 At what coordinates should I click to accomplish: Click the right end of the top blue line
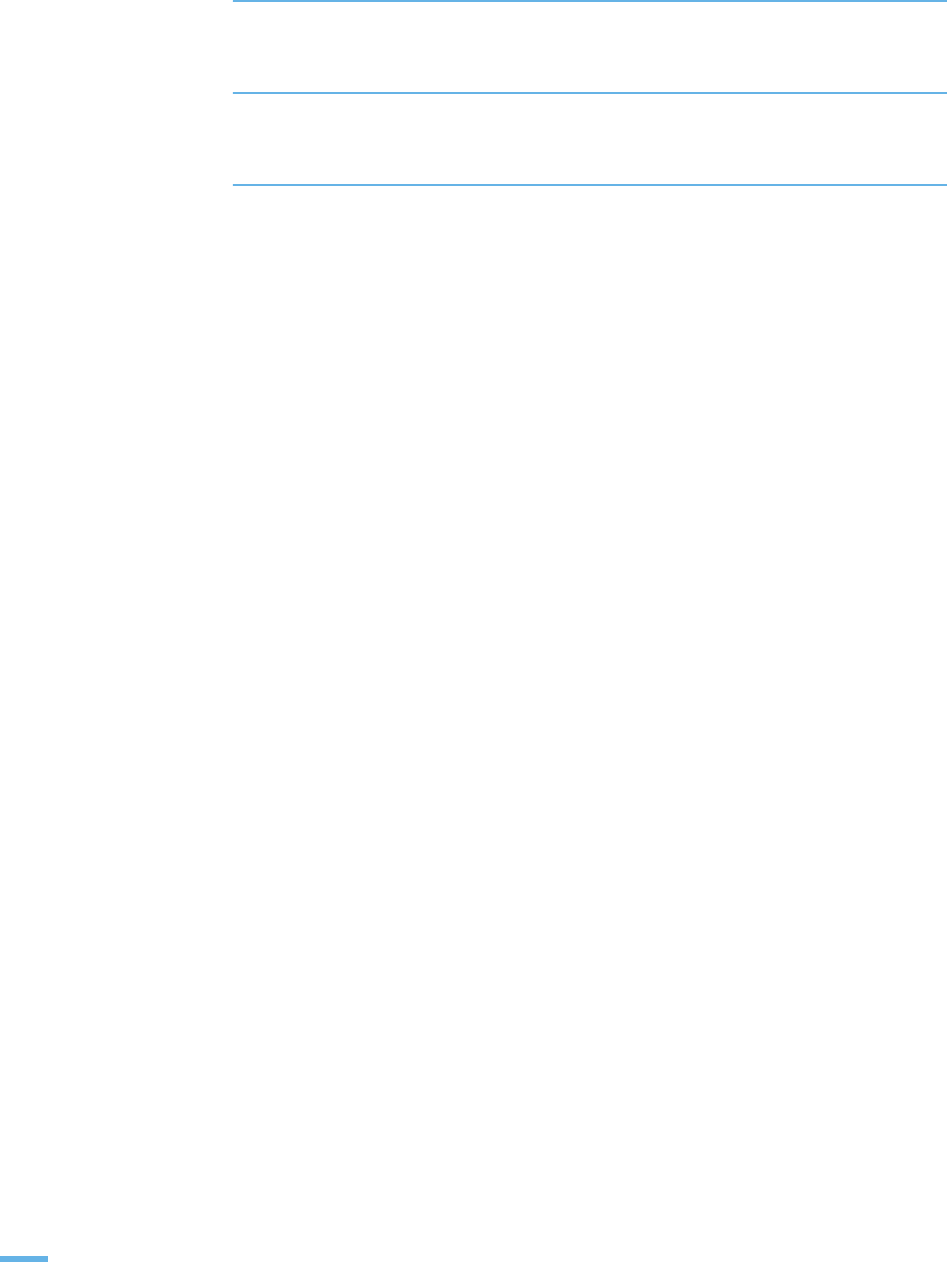[942, 2]
